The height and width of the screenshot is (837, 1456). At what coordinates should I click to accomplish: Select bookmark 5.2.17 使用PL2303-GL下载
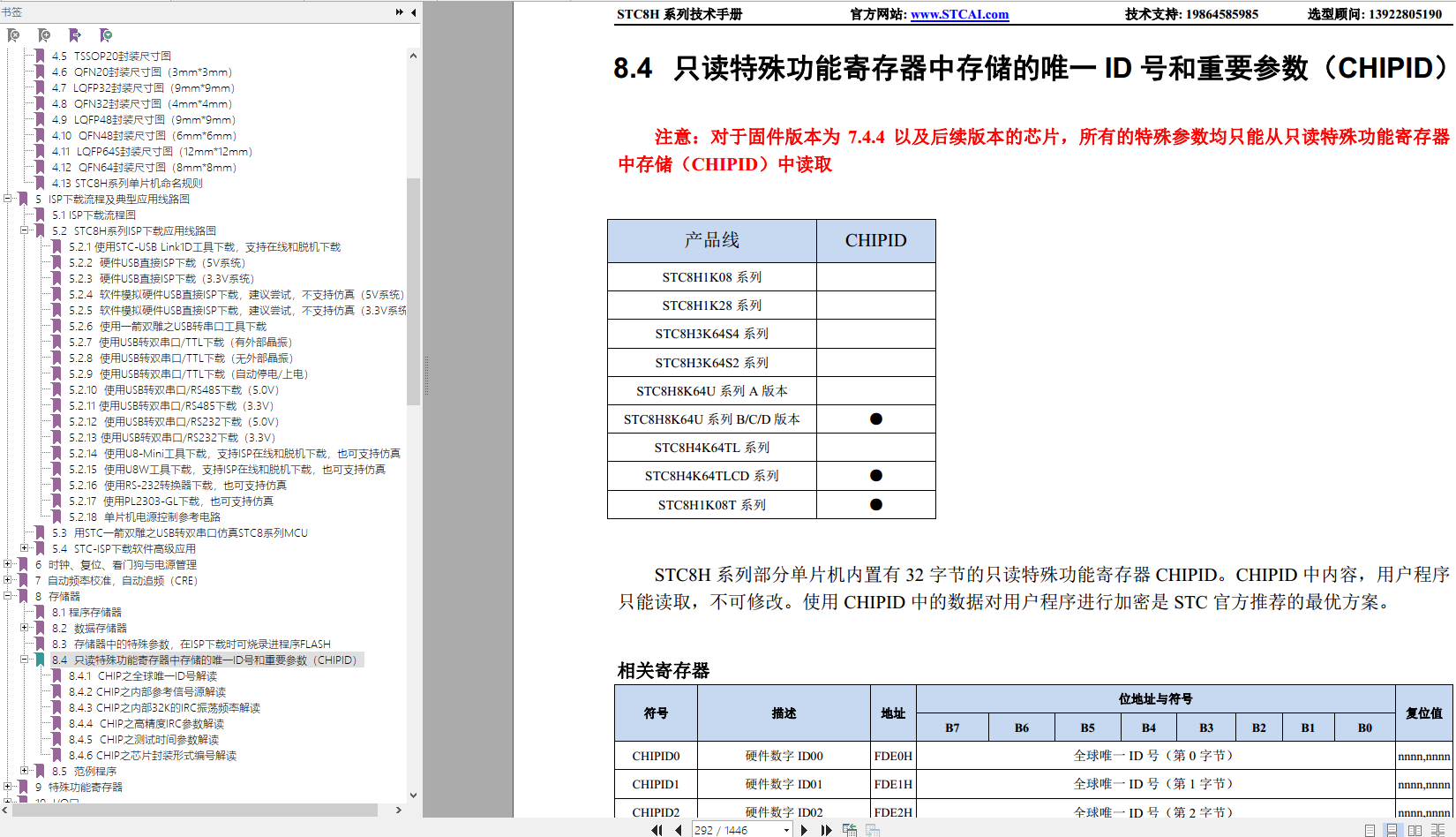coord(171,501)
